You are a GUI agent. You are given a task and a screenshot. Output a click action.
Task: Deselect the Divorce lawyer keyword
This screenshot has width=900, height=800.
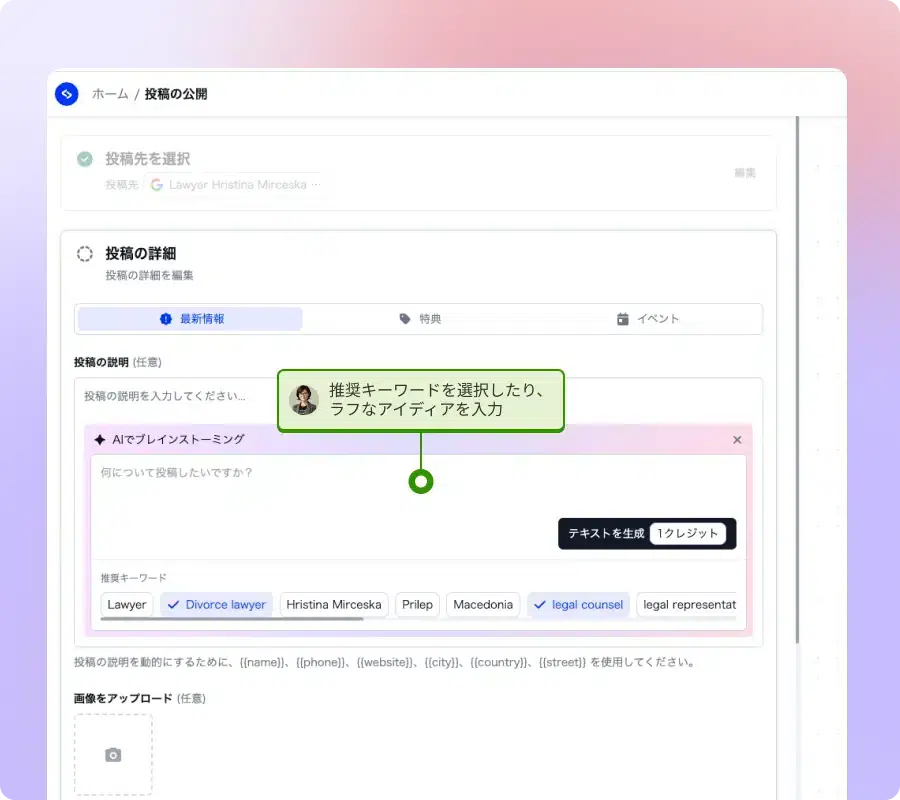(x=216, y=605)
